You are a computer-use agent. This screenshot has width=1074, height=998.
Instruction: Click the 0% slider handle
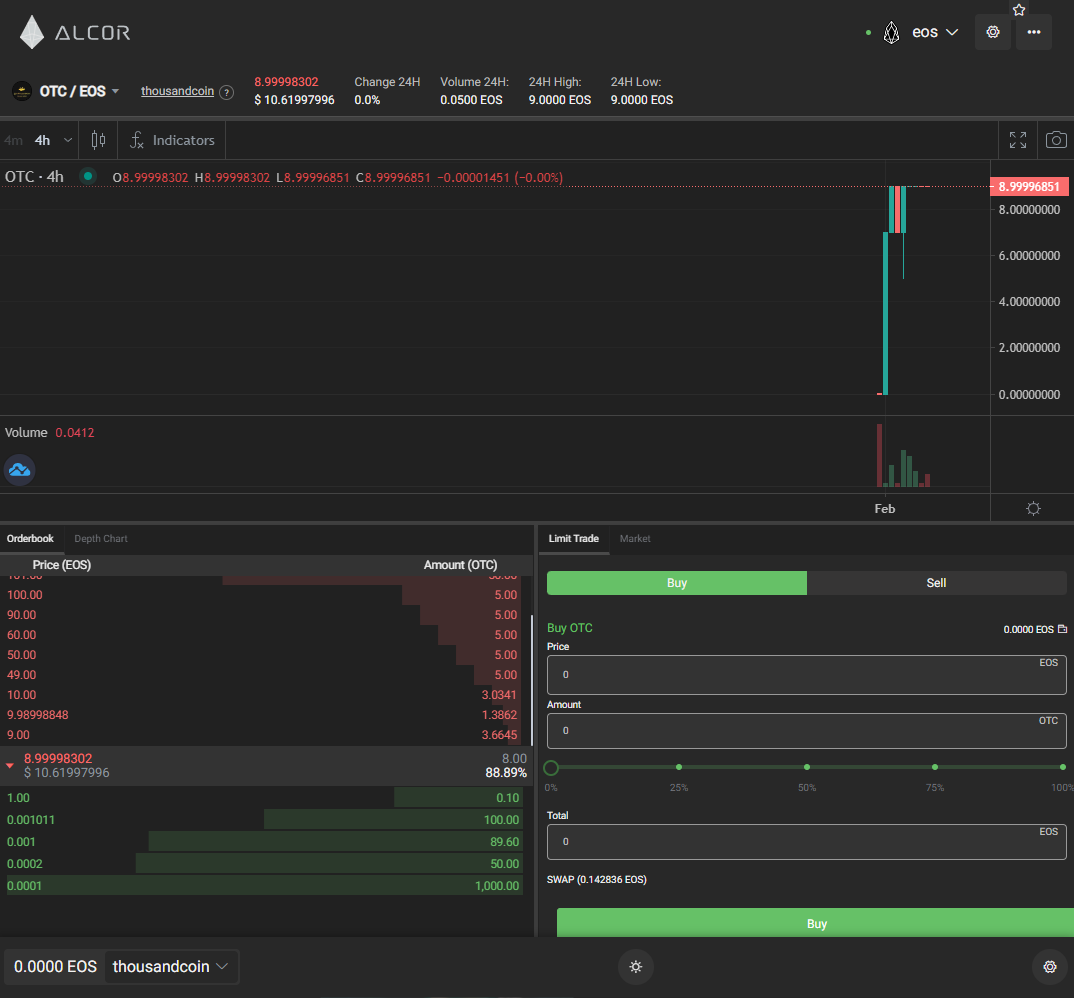pos(551,768)
